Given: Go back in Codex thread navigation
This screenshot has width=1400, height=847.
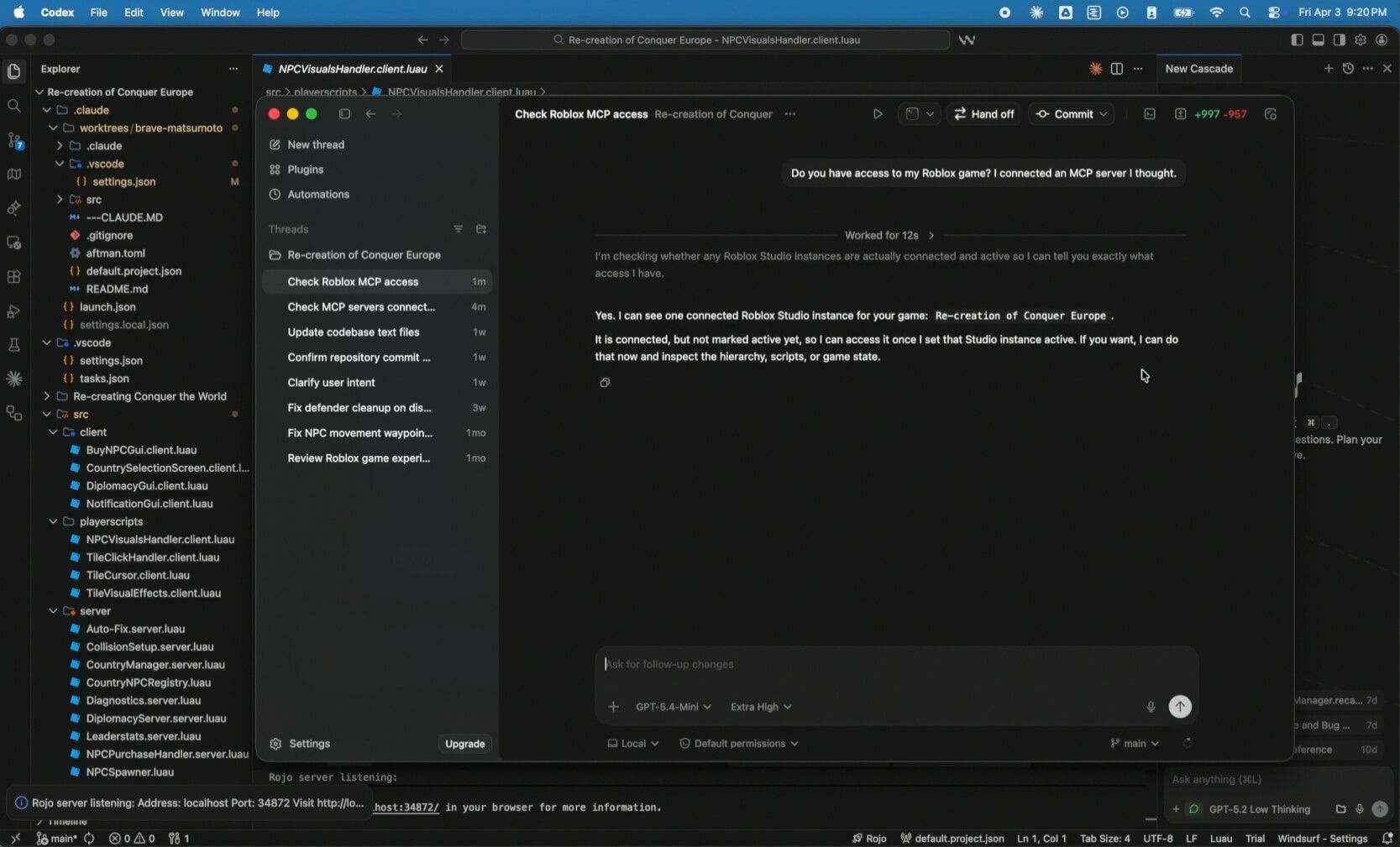Looking at the screenshot, I should click(370, 114).
